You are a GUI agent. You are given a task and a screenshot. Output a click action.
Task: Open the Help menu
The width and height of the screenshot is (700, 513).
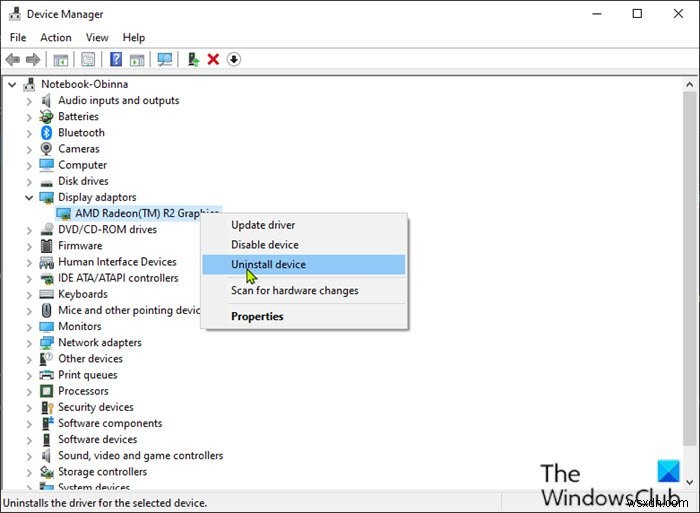pyautogui.click(x=134, y=38)
